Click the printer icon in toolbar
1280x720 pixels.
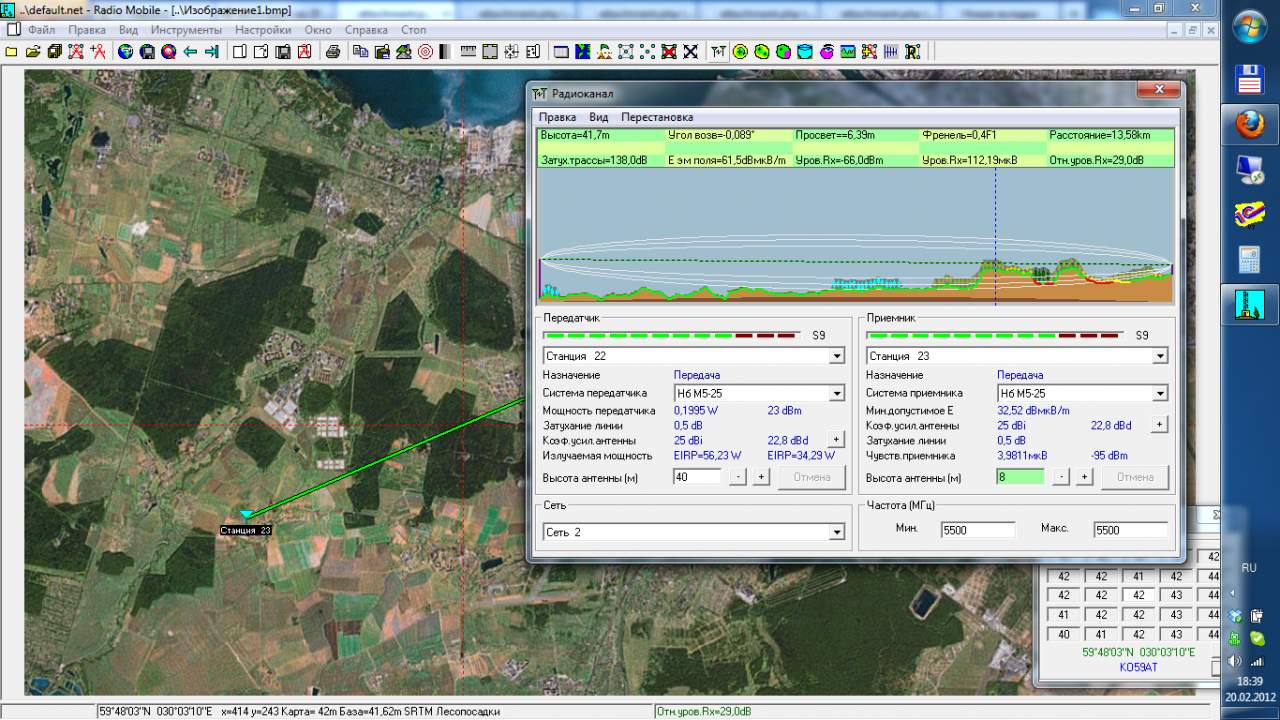pos(333,52)
